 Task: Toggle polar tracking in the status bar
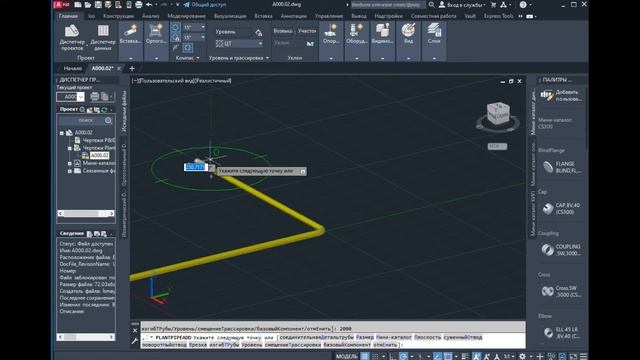[x=403, y=356]
